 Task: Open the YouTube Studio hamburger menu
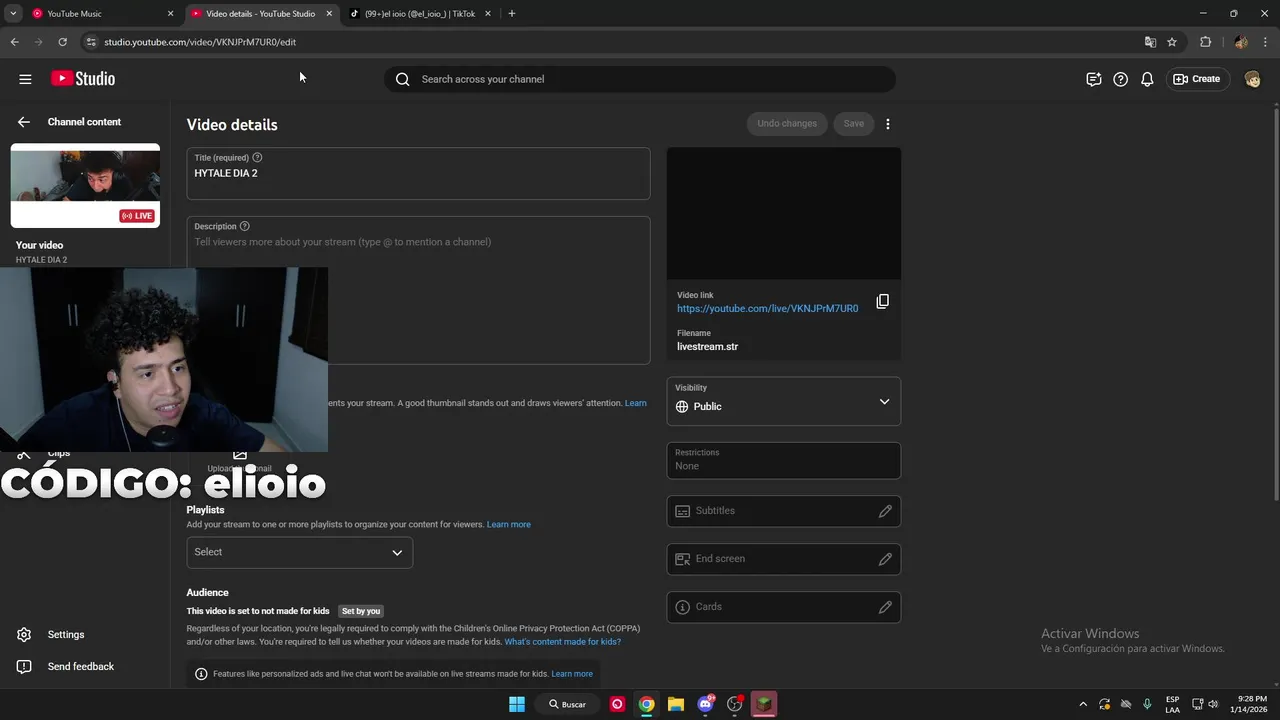[25, 79]
